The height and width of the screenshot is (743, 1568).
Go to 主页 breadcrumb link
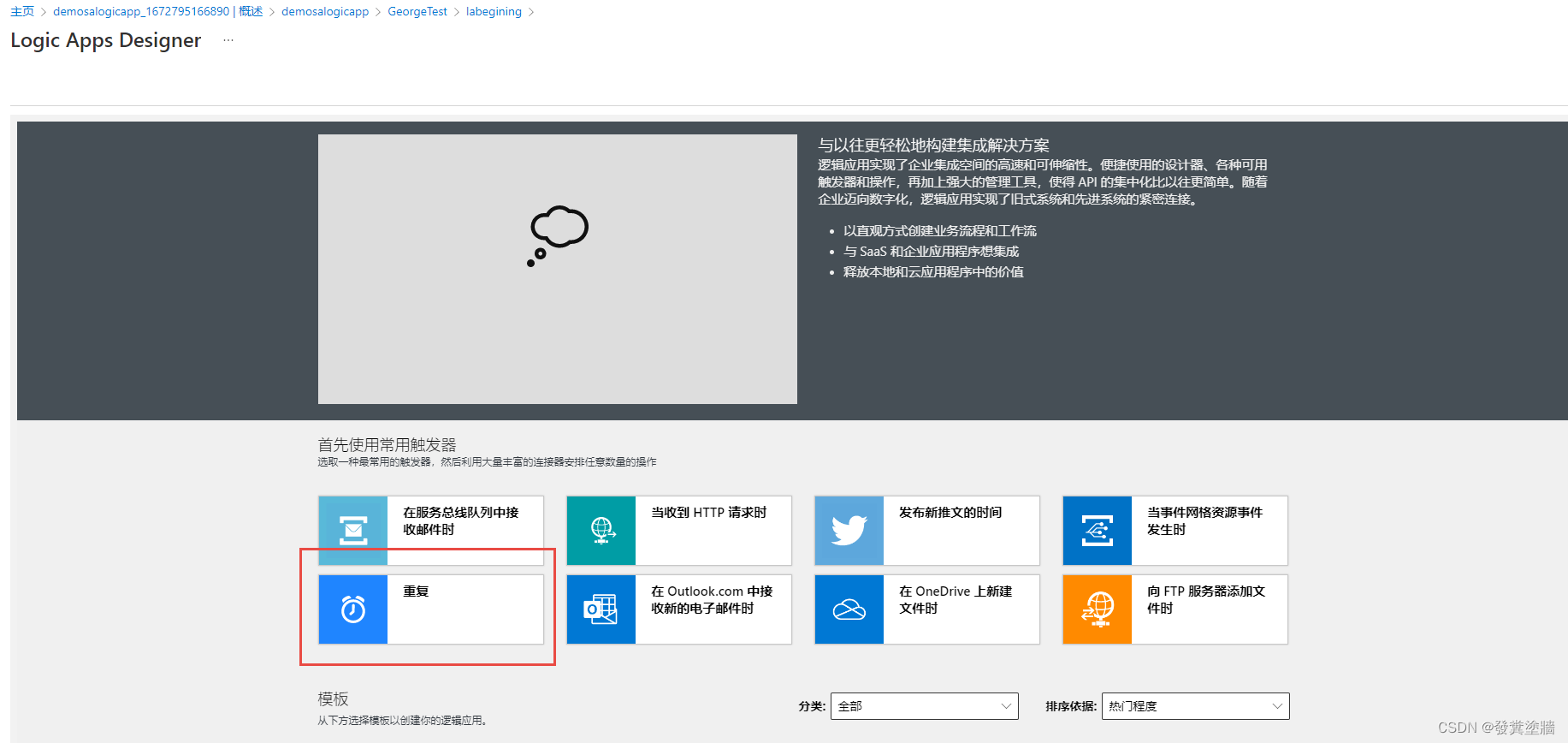click(22, 11)
